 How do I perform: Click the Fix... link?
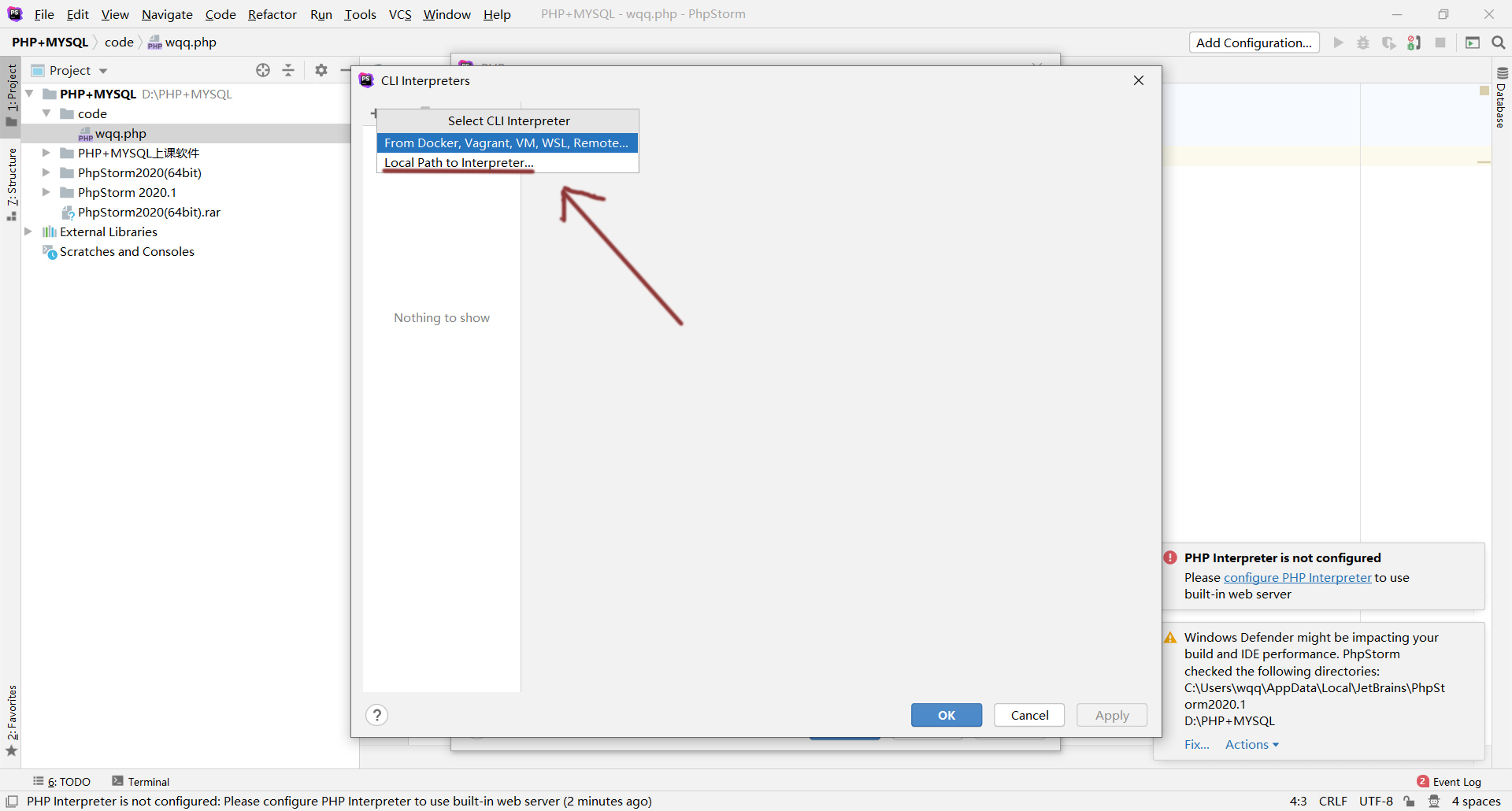pos(1196,745)
